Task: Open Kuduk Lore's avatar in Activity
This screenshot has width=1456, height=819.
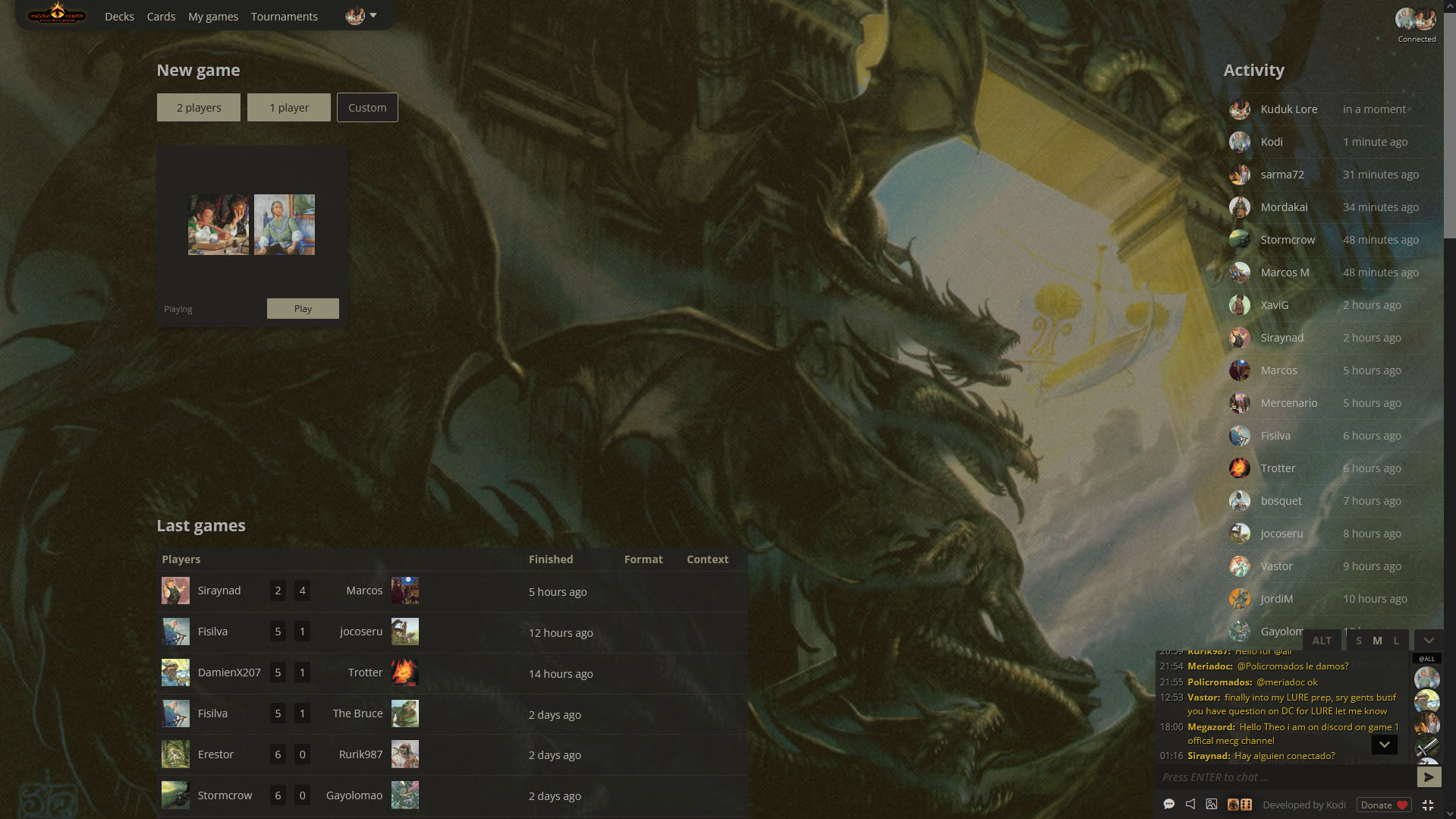Action: point(1240,109)
